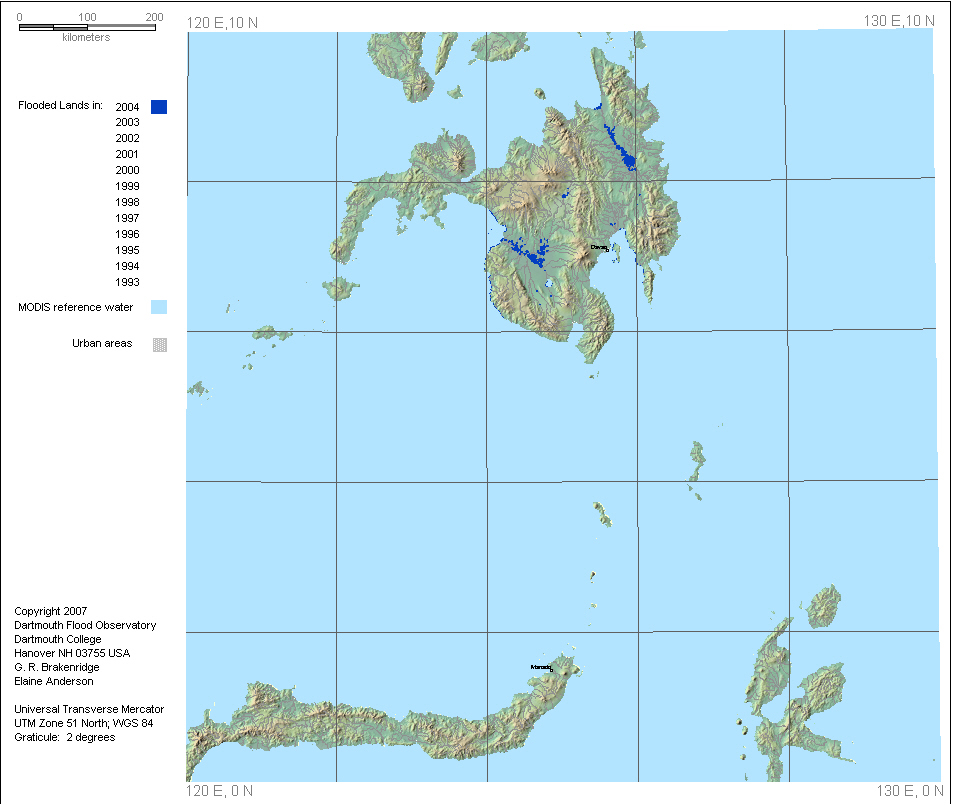The height and width of the screenshot is (805, 960).
Task: Select year 1997 in the legend
Action: (127, 219)
